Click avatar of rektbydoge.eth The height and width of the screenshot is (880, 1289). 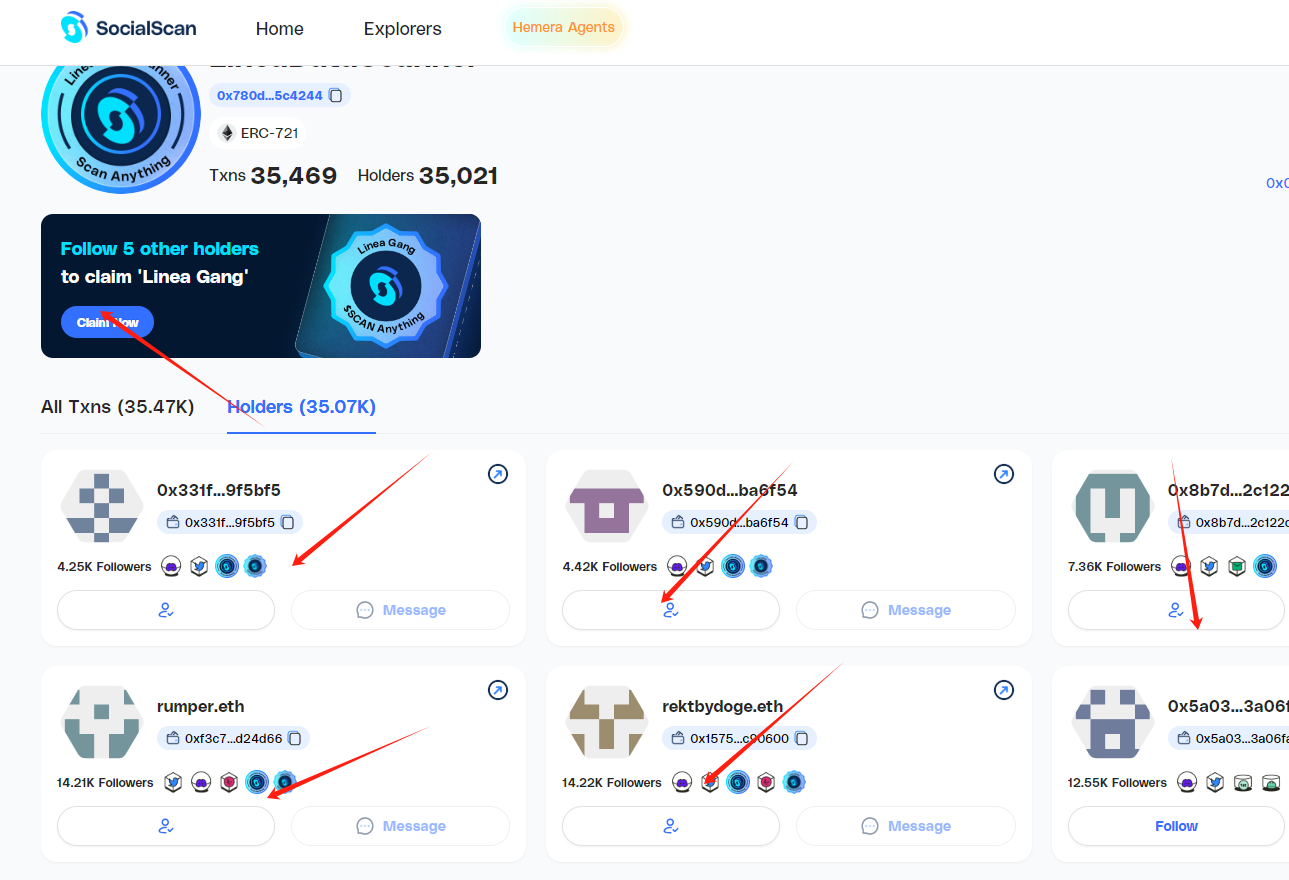607,722
